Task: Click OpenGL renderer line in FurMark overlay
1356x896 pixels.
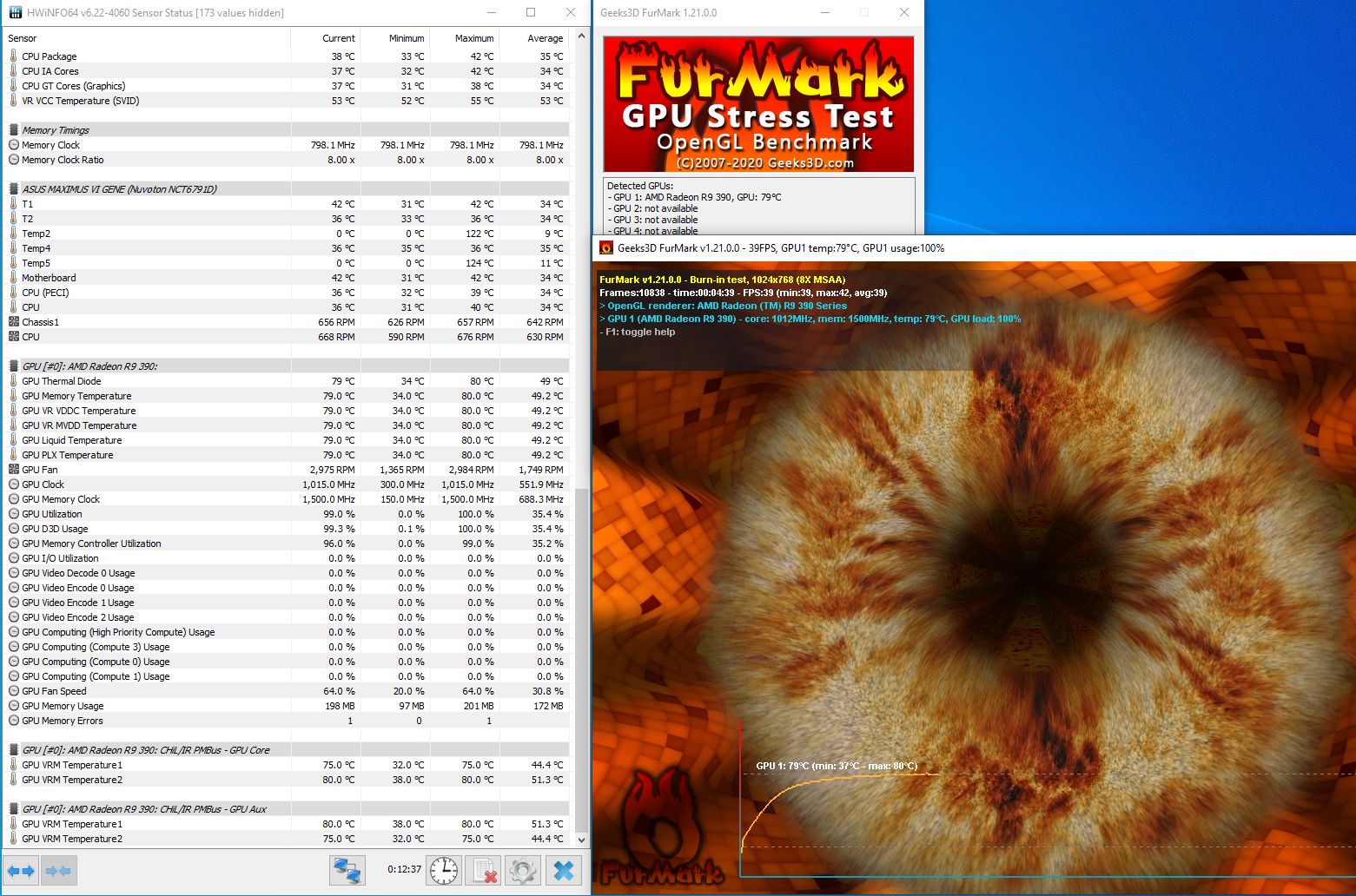Action: pos(723,306)
